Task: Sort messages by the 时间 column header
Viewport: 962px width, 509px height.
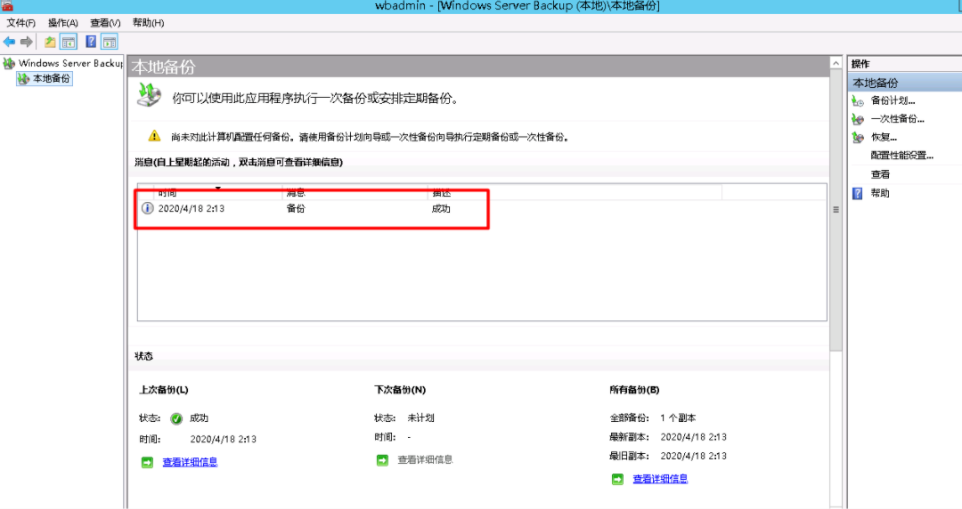Action: coord(168,191)
